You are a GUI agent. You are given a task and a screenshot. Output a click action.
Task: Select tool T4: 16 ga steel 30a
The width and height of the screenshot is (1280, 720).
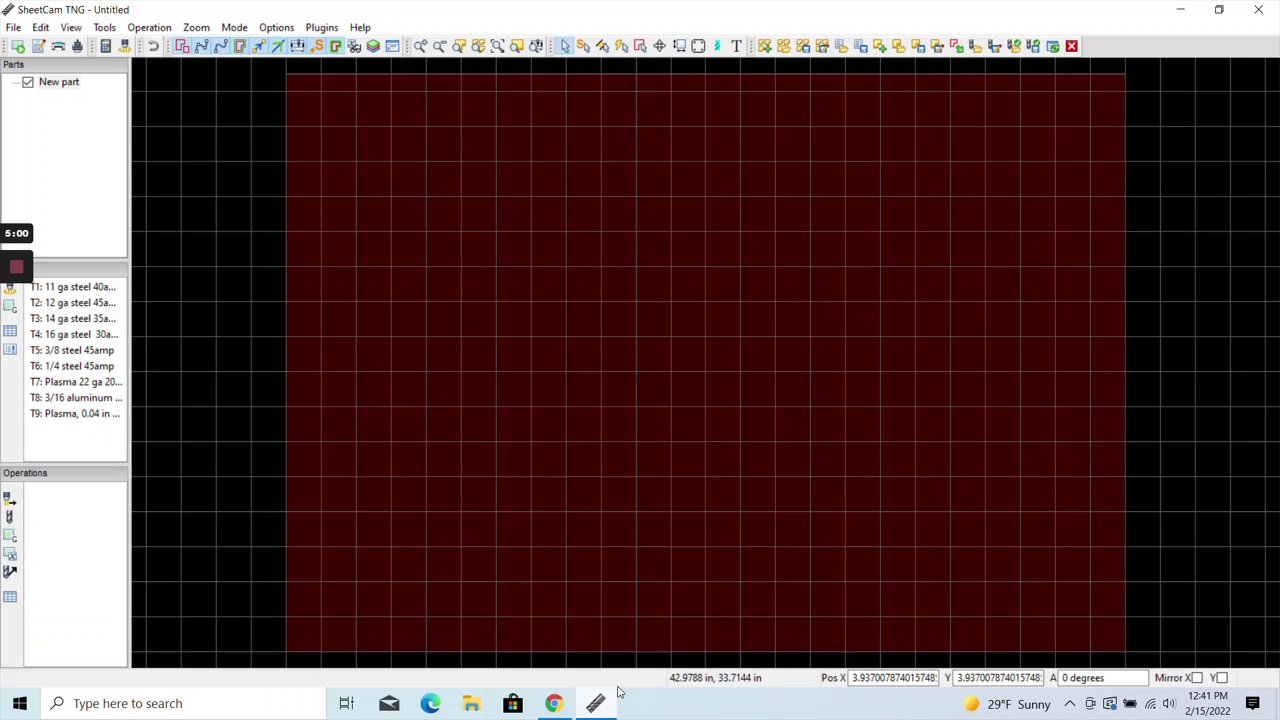[74, 335]
